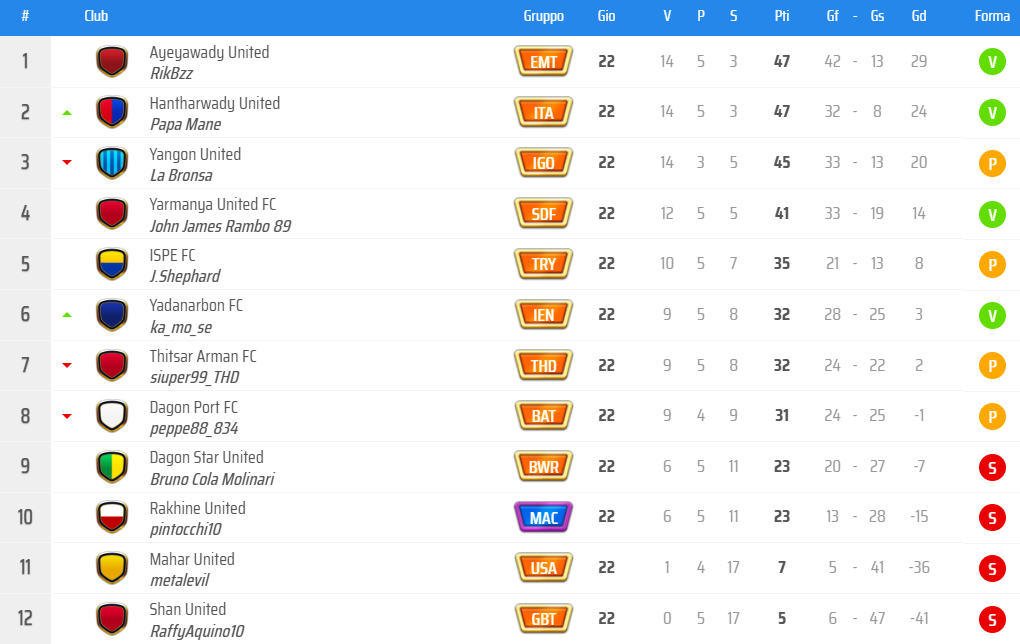Sort table by the Pti column
This screenshot has width=1020, height=644.
point(782,16)
